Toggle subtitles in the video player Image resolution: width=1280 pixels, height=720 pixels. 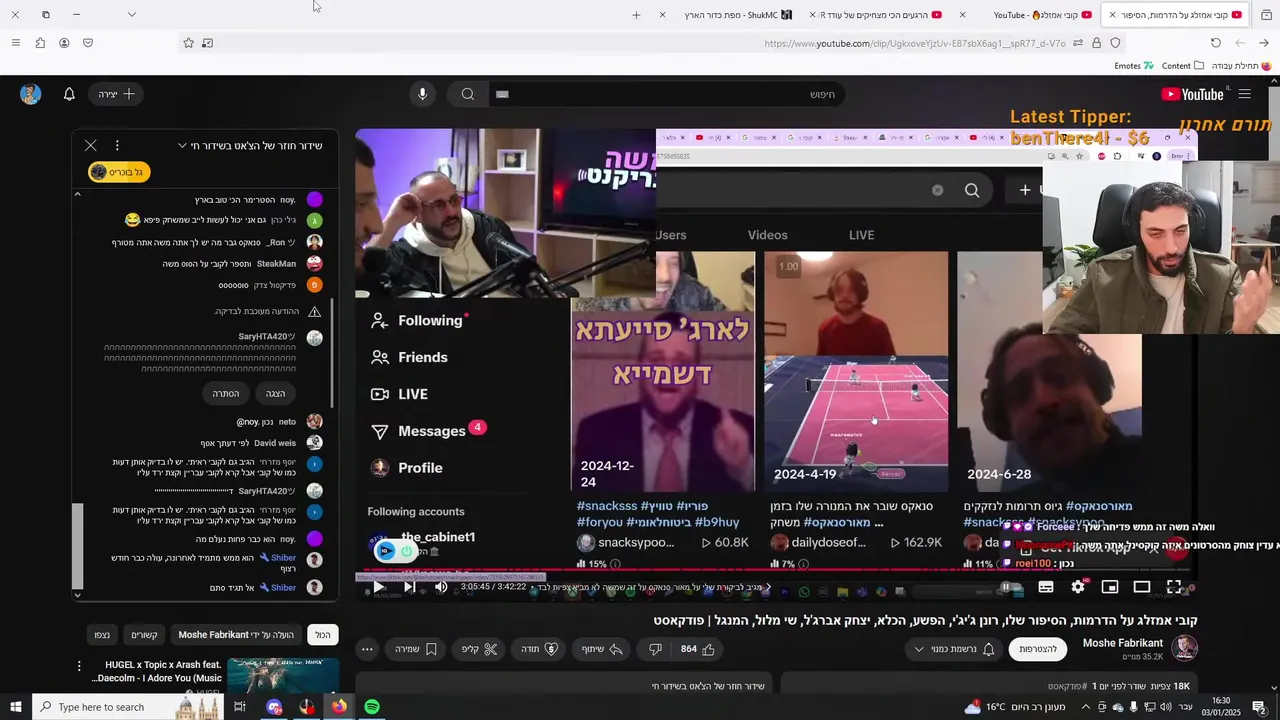1046,587
